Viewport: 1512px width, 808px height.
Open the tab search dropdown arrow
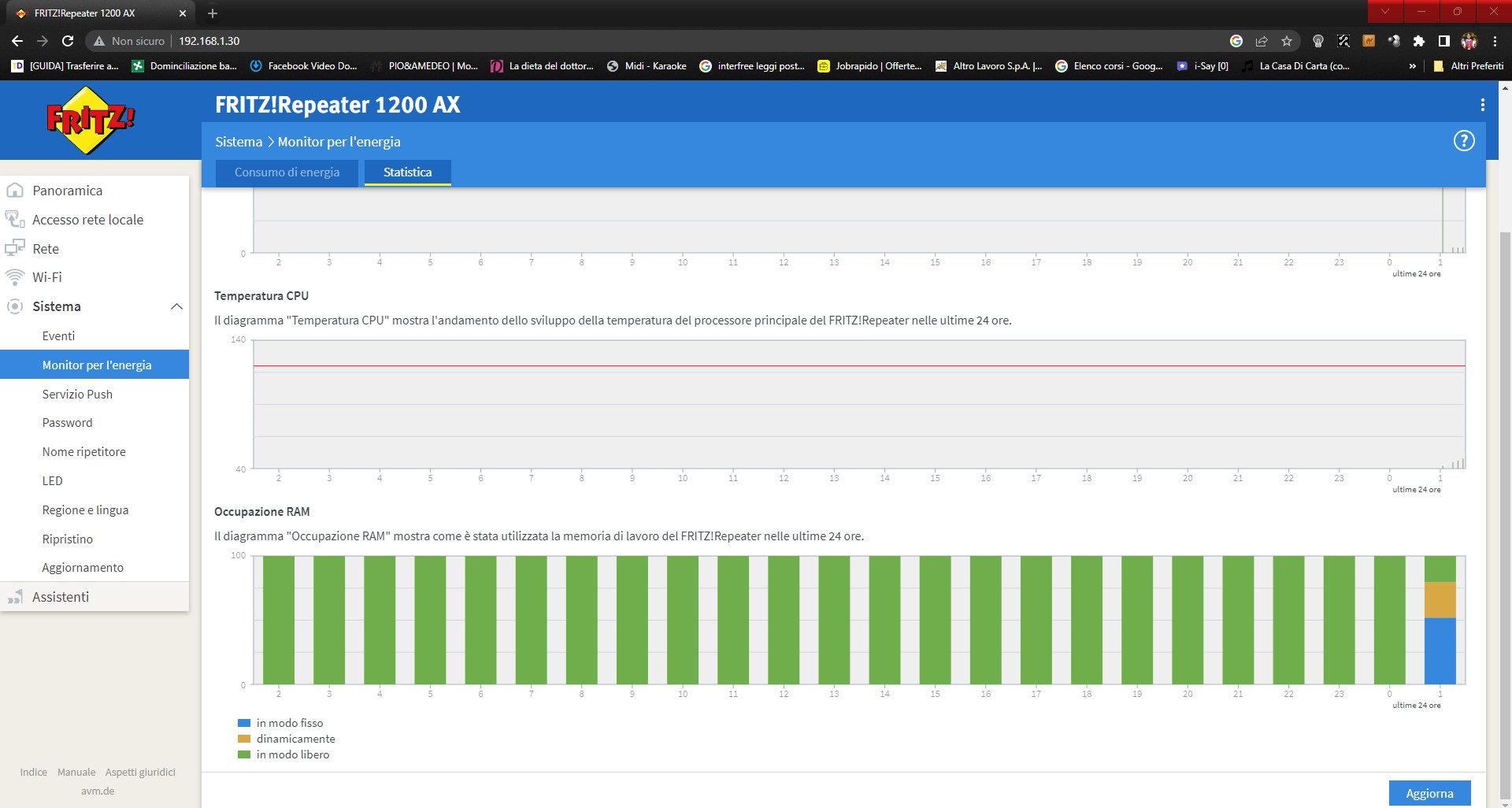point(1385,11)
